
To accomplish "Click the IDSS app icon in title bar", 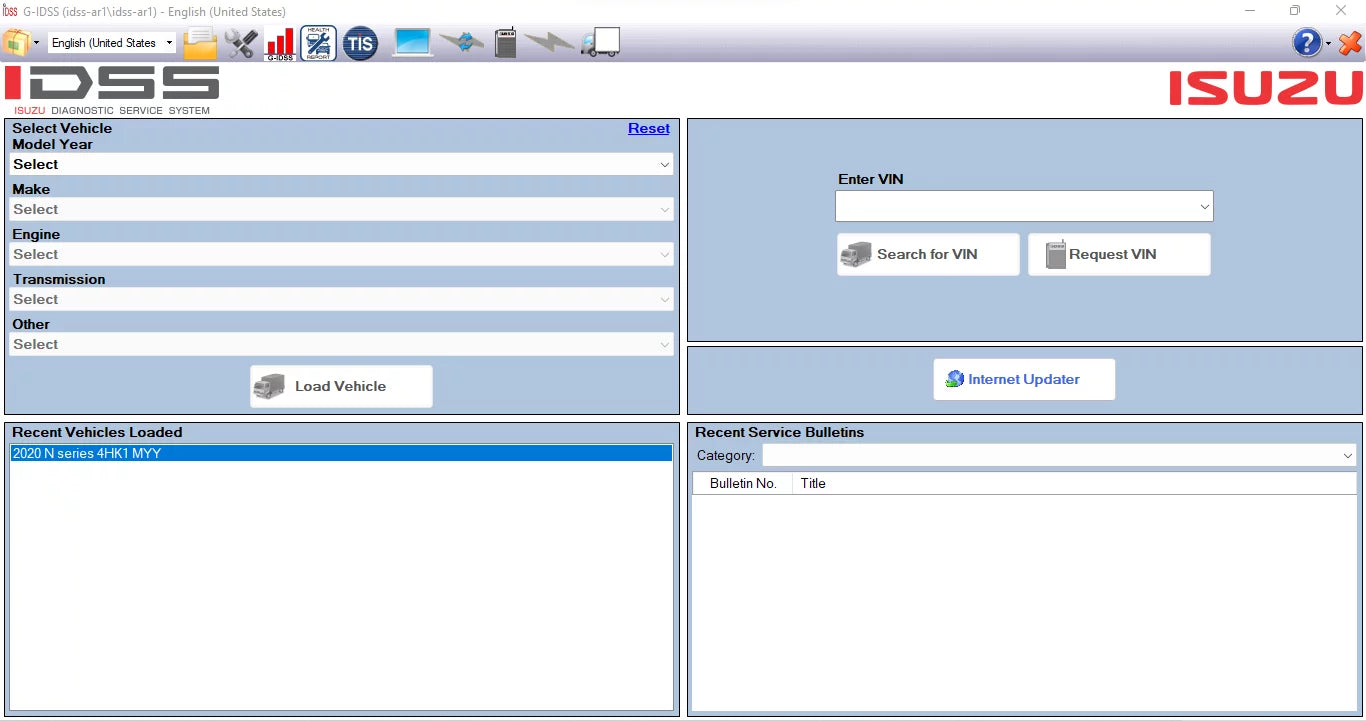I will [x=10, y=11].
